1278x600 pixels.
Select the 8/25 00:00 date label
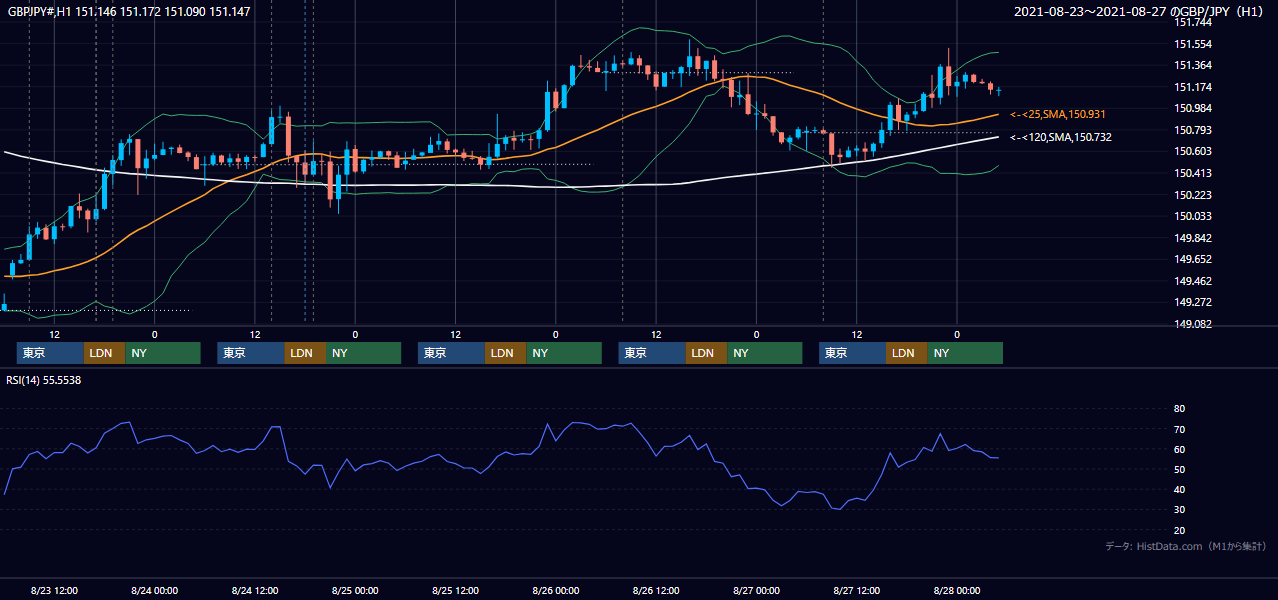point(355,590)
